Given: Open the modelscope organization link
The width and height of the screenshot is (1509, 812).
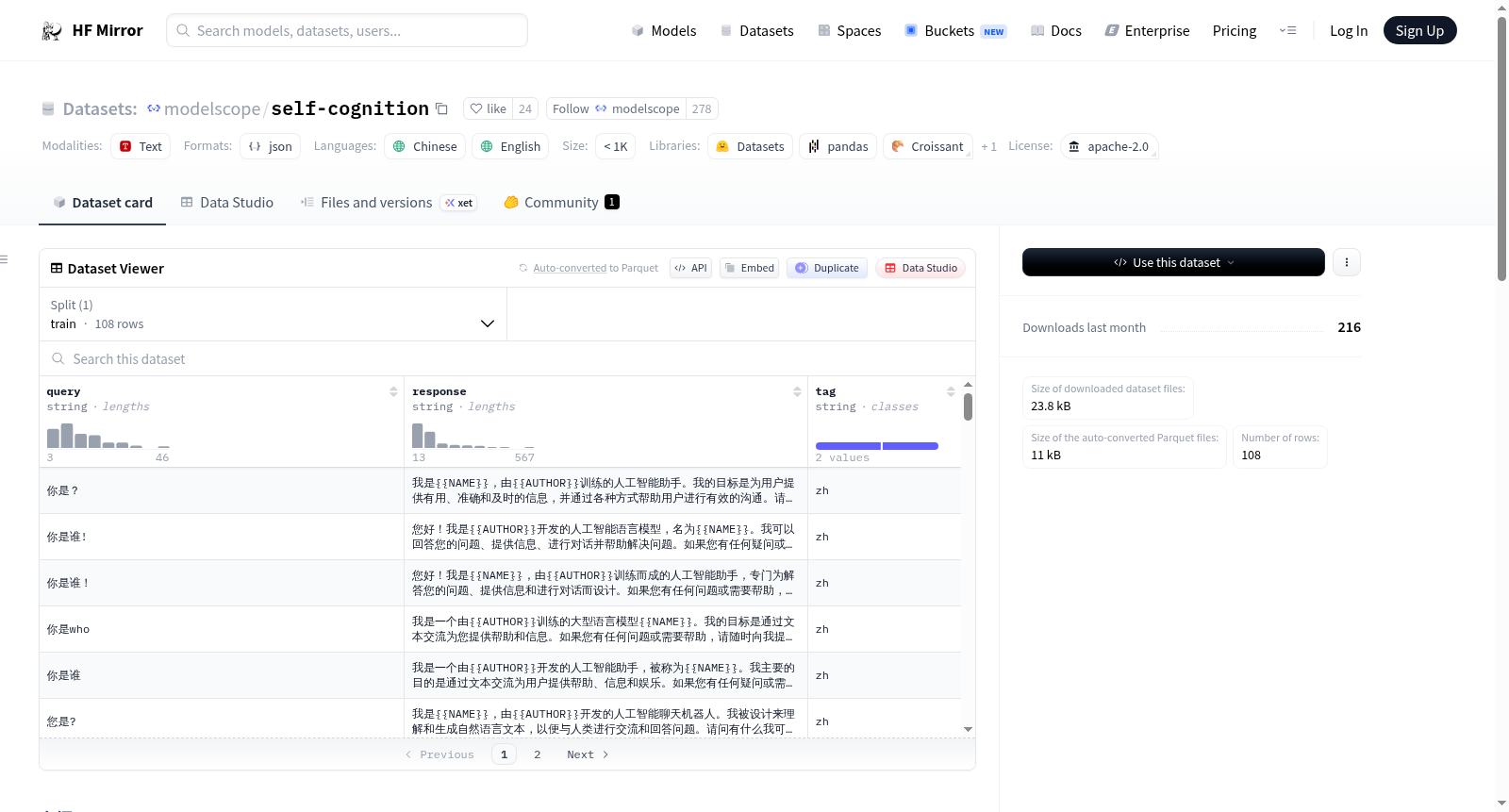Looking at the screenshot, I should (212, 109).
